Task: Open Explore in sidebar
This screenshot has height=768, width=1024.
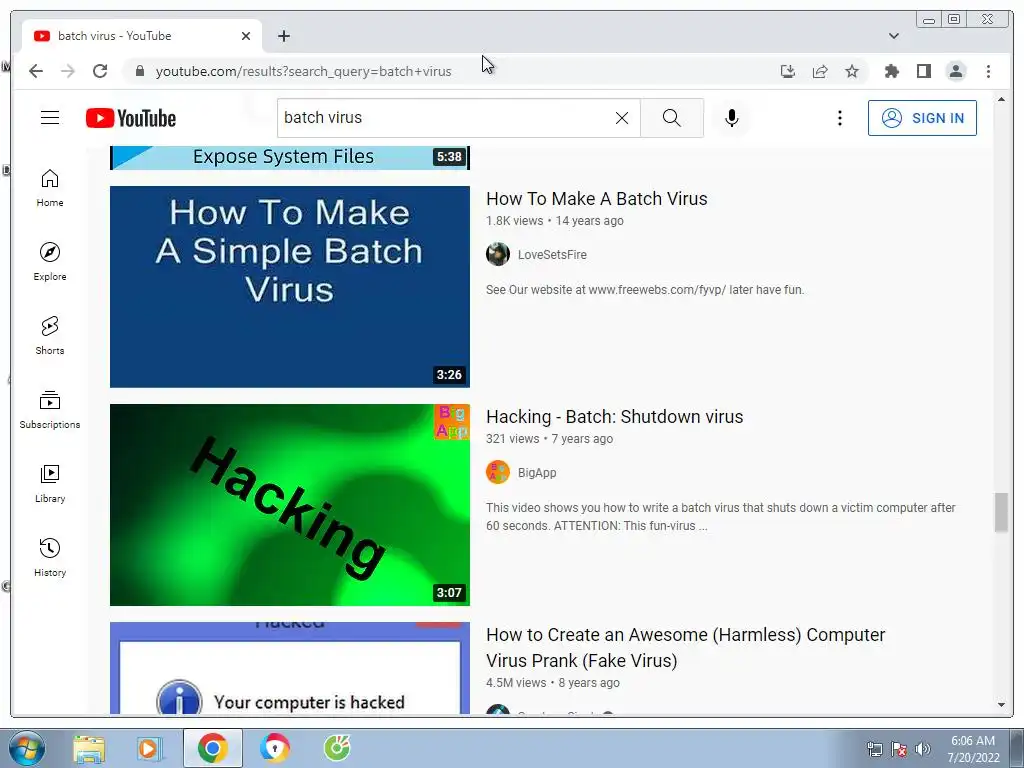Action: coord(50,261)
